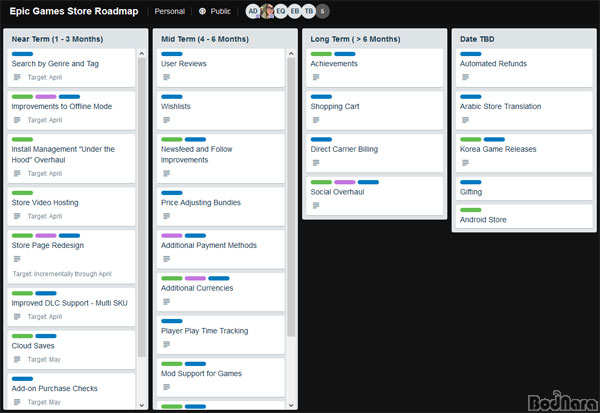
Task: Click the globe icon beside Public
Action: [x=202, y=11]
